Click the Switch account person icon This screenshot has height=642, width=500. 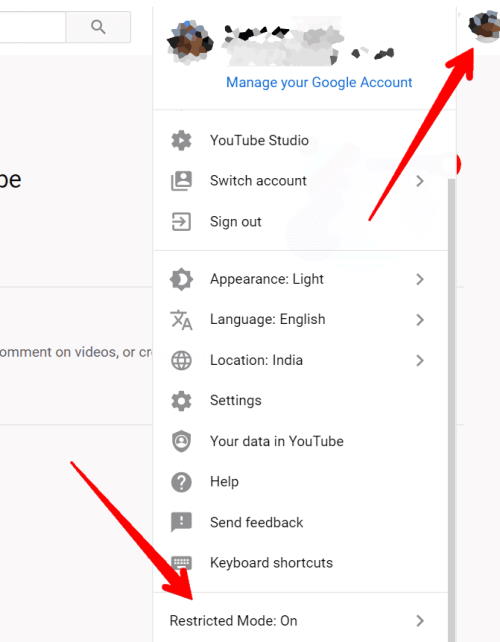tap(181, 181)
